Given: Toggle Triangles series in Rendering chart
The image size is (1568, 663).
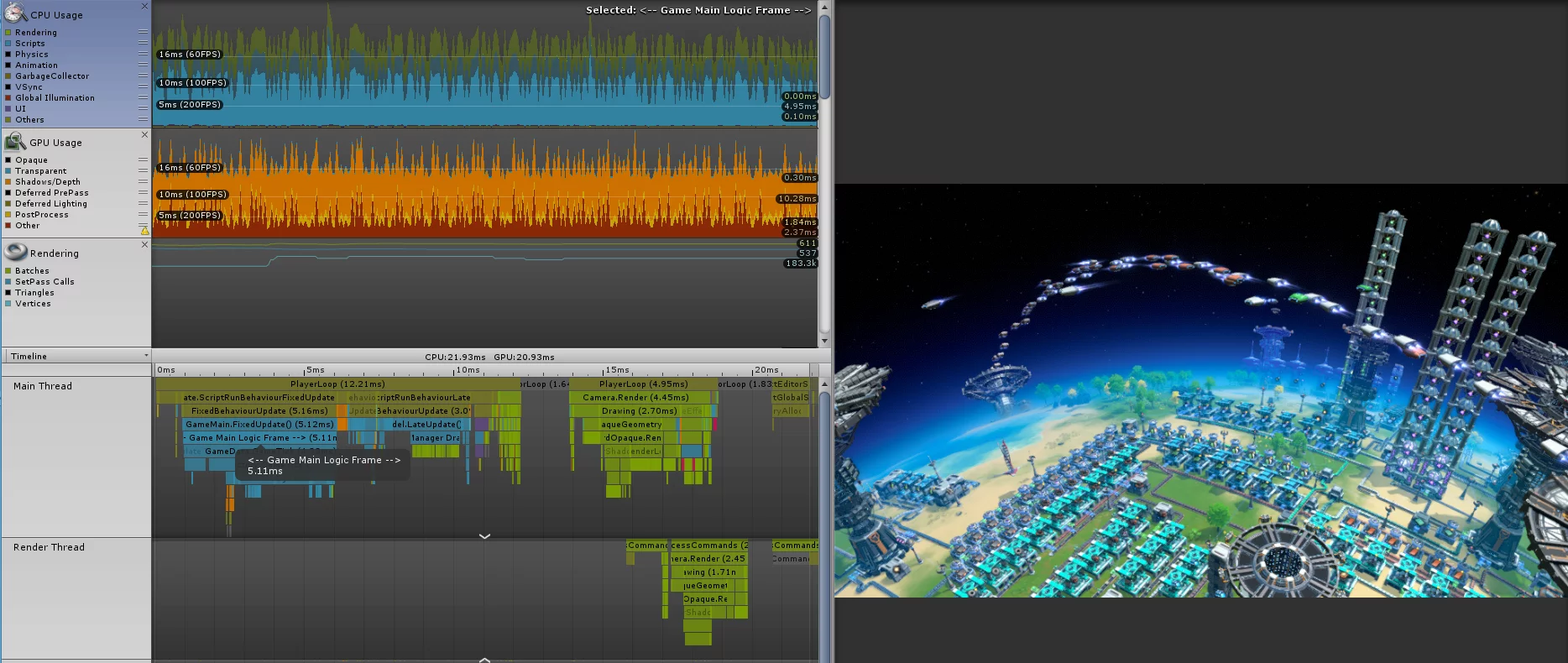Looking at the screenshot, I should pos(8,293).
